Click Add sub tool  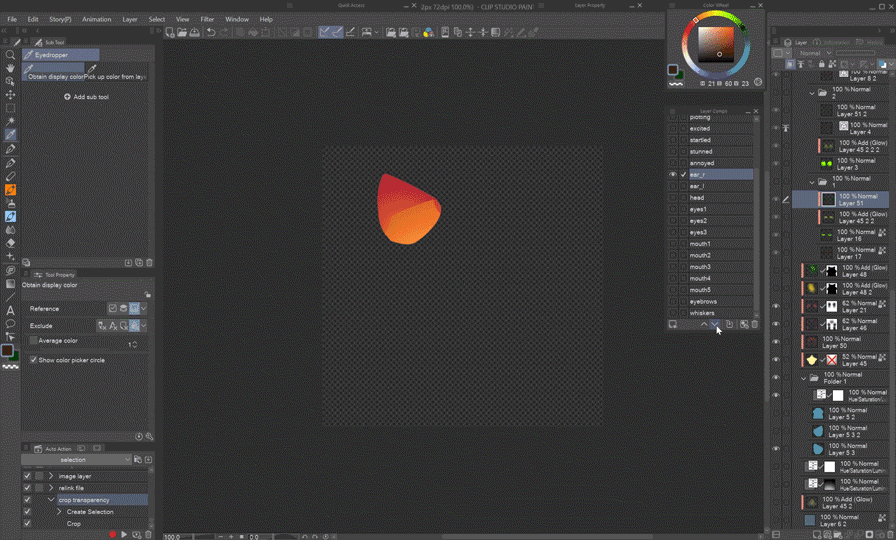(x=86, y=97)
